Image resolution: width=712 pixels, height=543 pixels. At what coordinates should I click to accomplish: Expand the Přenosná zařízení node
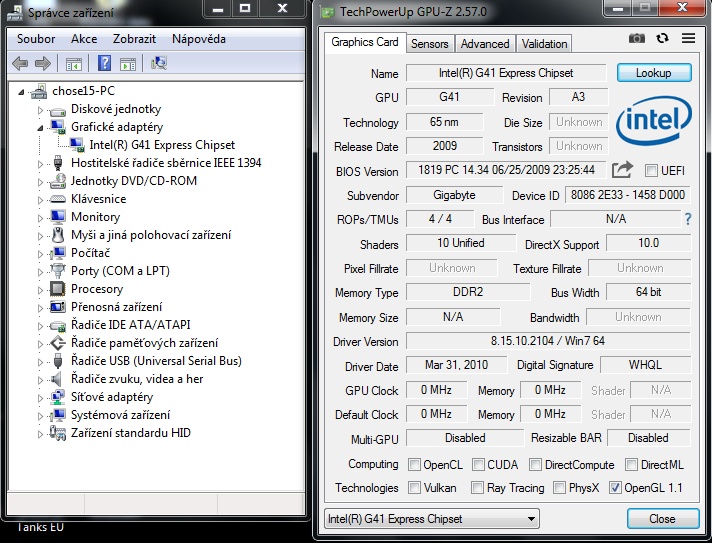pos(40,308)
